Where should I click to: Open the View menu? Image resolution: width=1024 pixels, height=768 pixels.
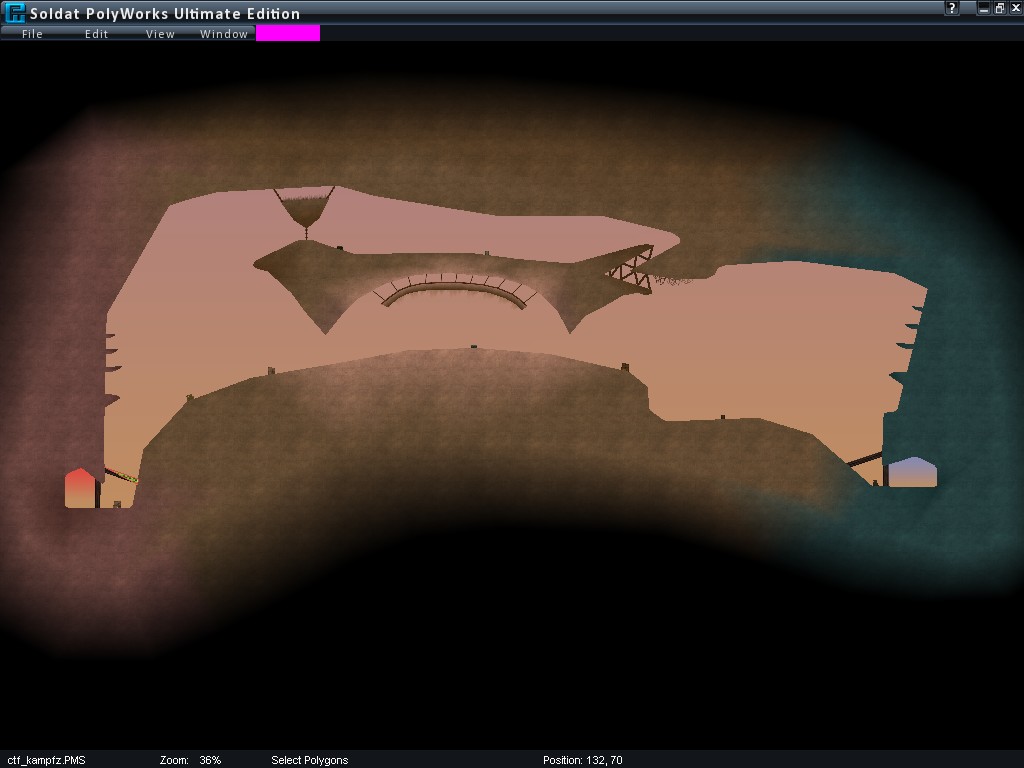coord(160,34)
